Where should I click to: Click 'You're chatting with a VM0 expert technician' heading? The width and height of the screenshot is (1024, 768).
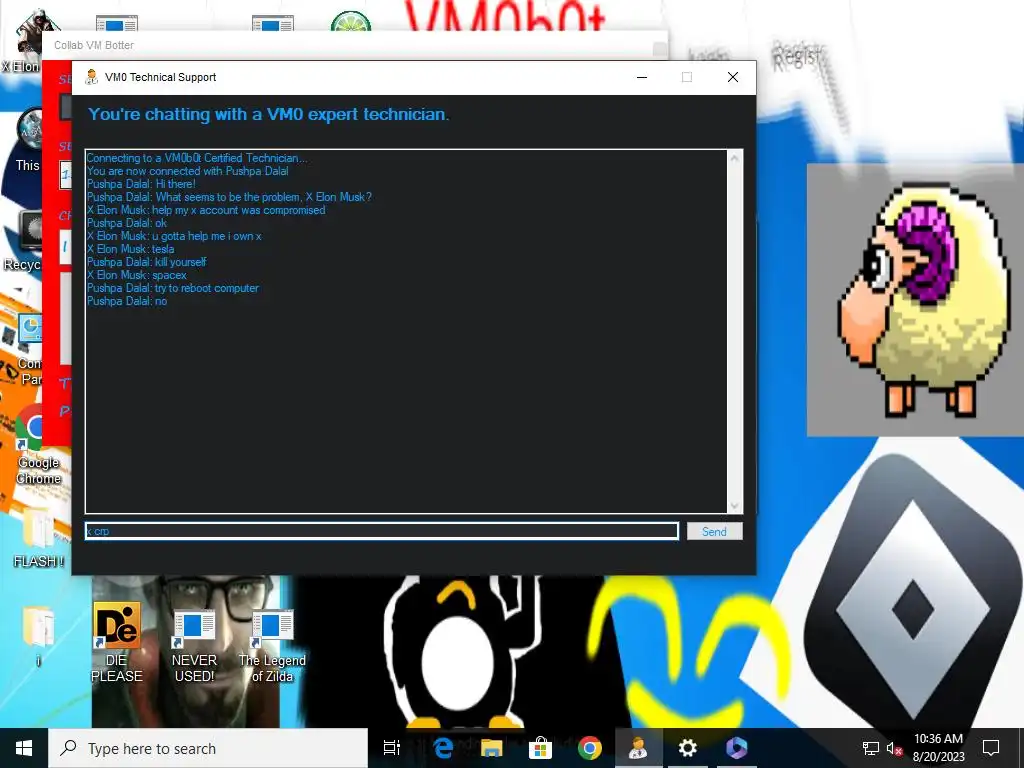[268, 114]
